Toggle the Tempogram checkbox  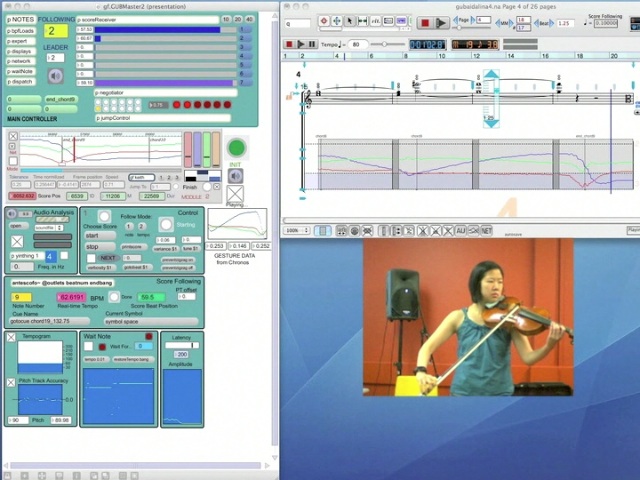[x=11, y=337]
